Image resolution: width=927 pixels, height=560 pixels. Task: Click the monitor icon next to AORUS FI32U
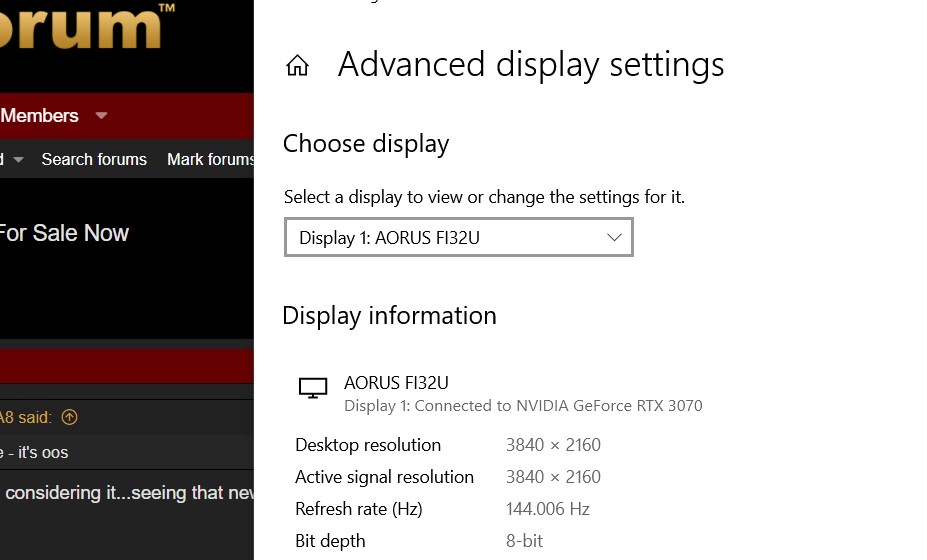click(313, 388)
